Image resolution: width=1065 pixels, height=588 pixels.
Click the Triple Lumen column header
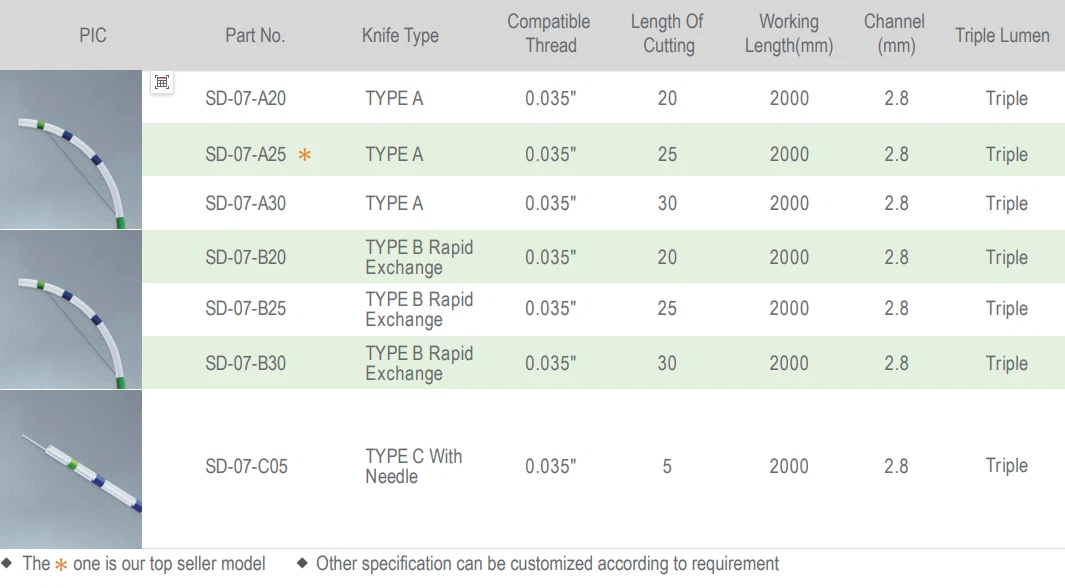tap(1002, 36)
